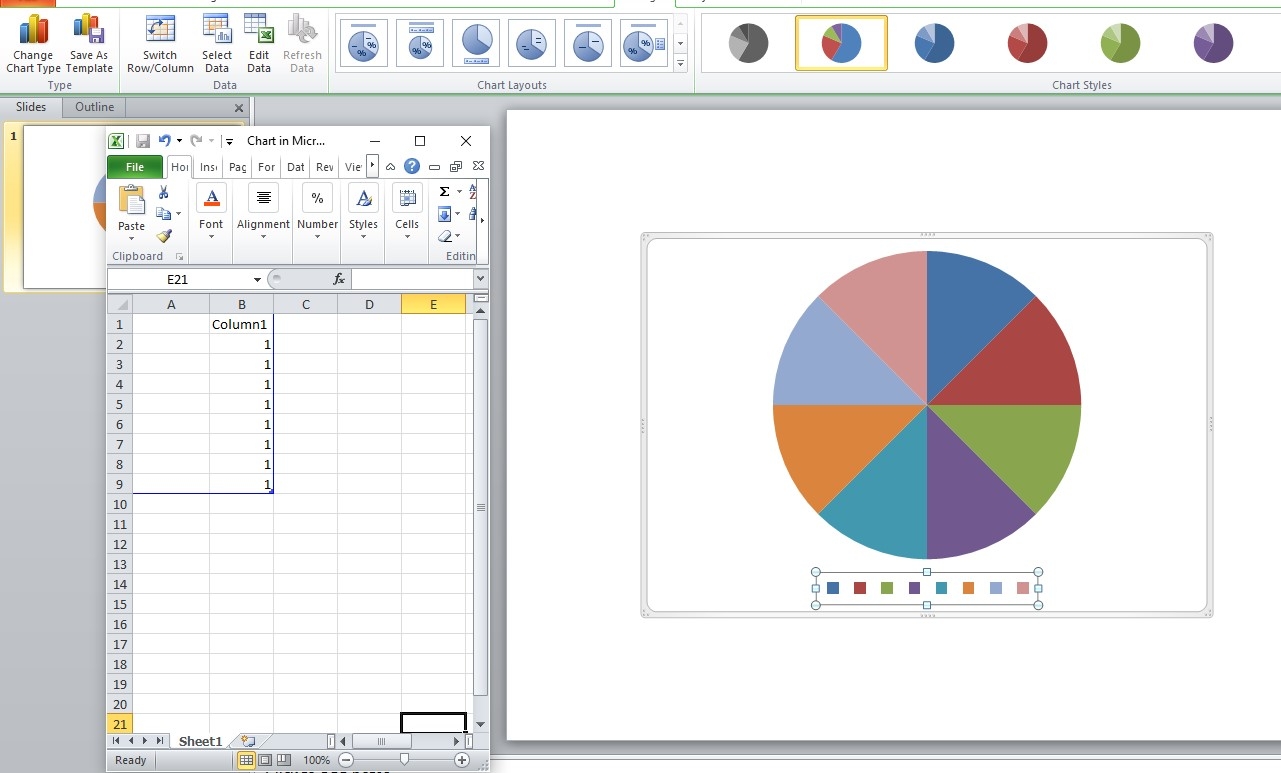Open the Excel File tab
Viewport: 1281px width, 773px height.
pos(135,167)
